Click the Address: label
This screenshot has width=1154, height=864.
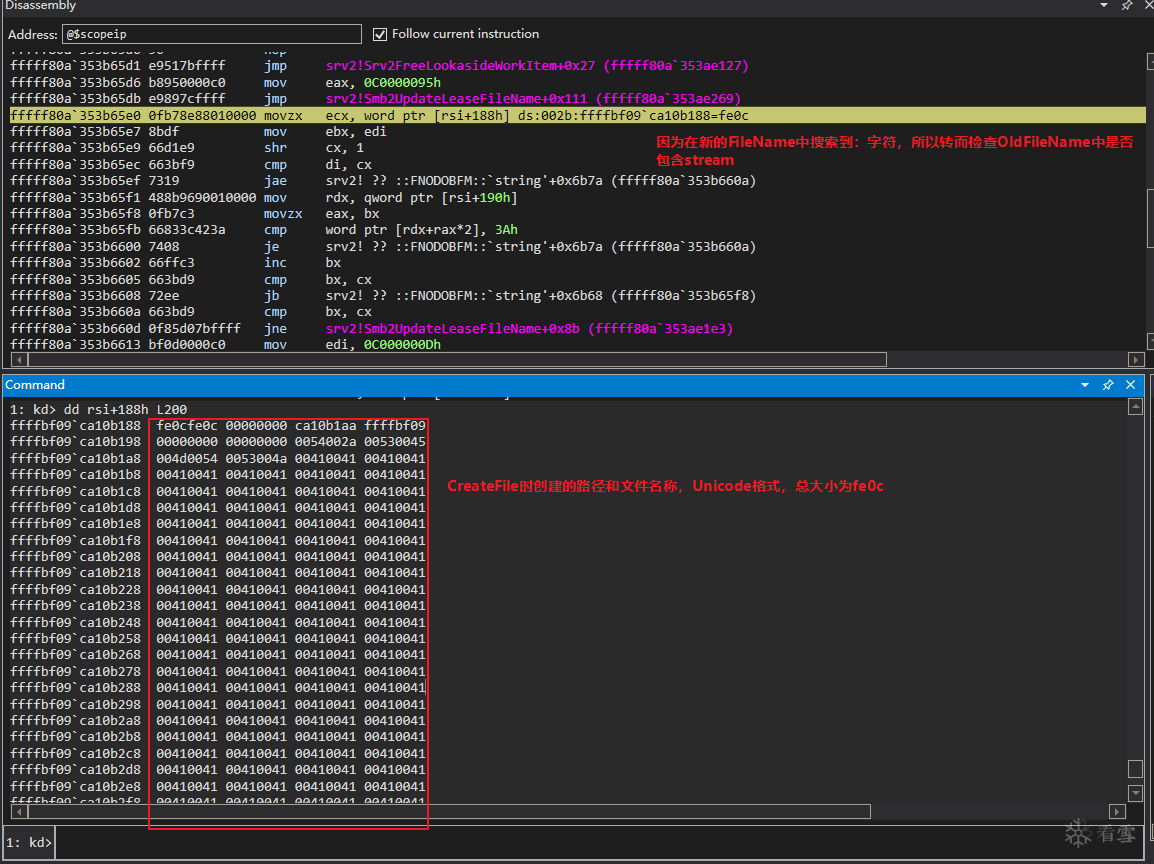[32, 35]
